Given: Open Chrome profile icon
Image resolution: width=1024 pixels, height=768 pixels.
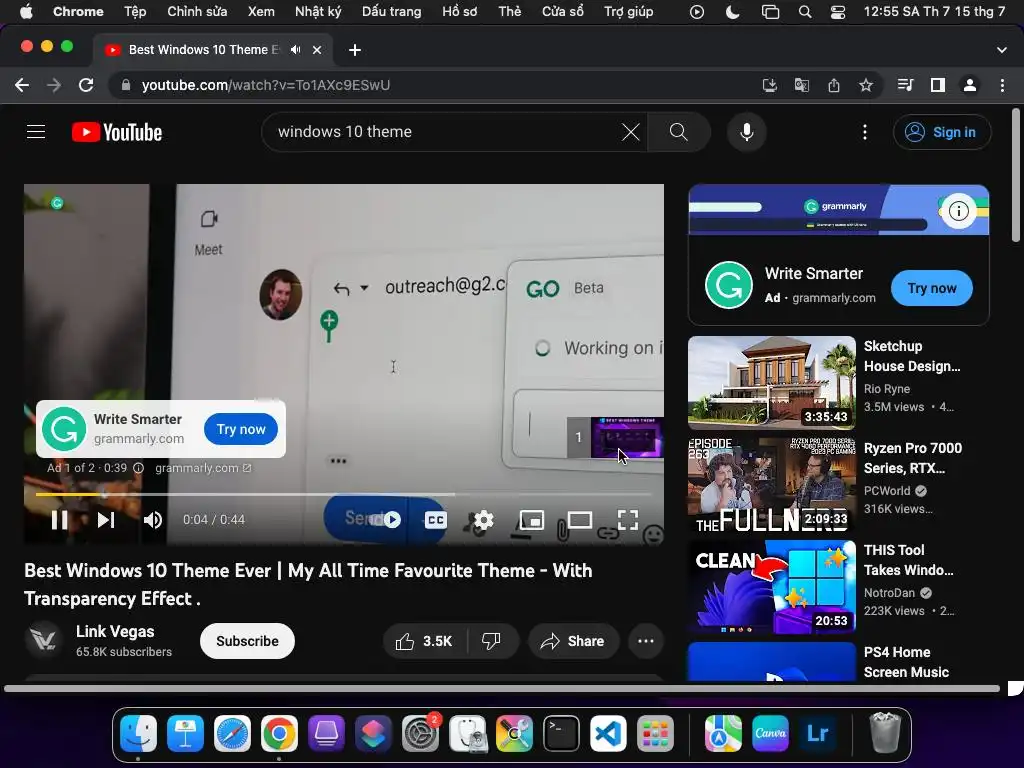Looking at the screenshot, I should 970,85.
